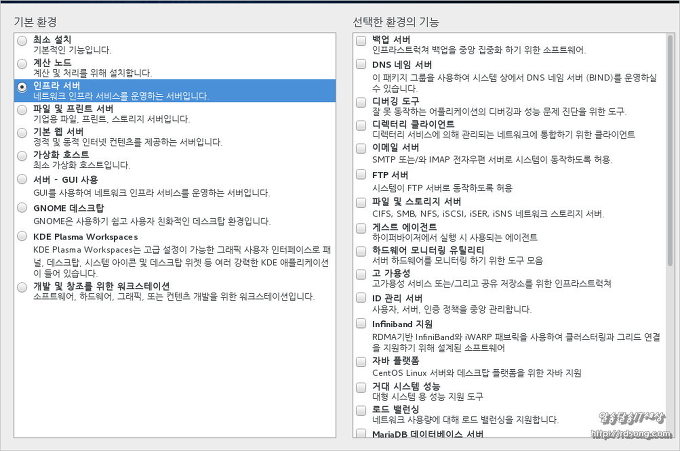Choose the 계산 노드 environment option
Viewport: 680px width, 451px height.
tap(22, 63)
